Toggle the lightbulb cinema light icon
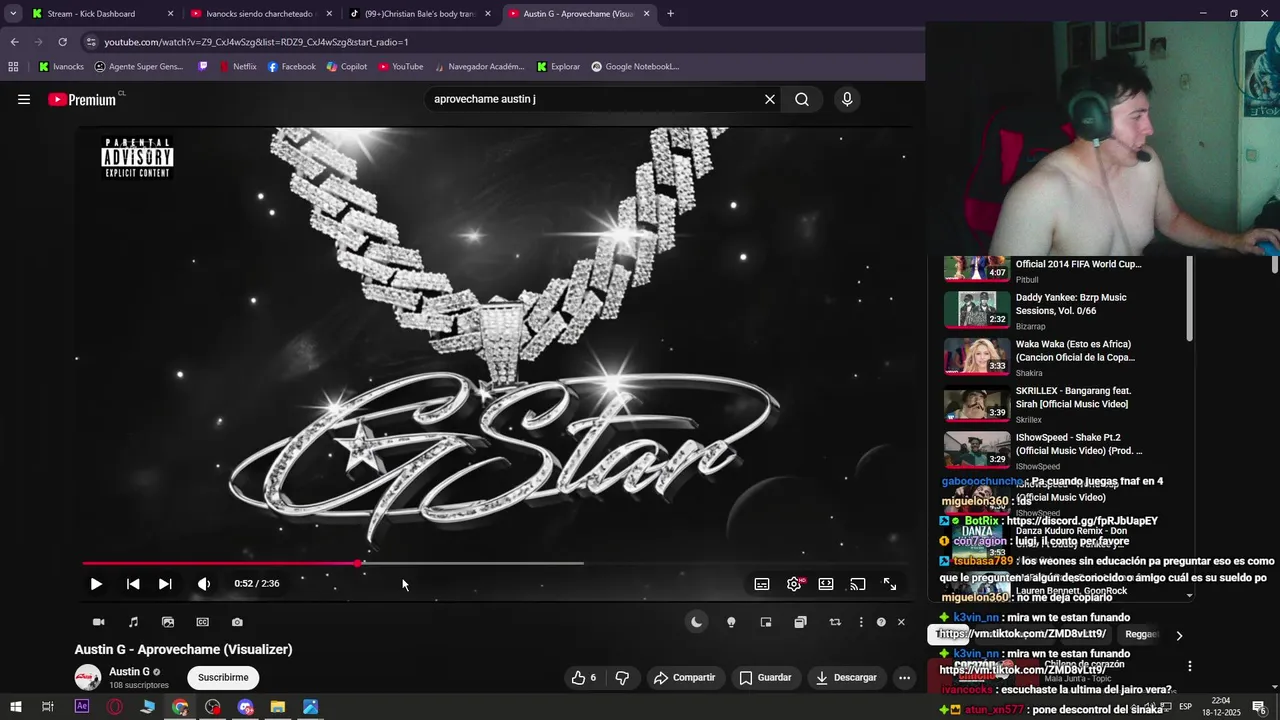The width and height of the screenshot is (1280, 720). pos(731,622)
